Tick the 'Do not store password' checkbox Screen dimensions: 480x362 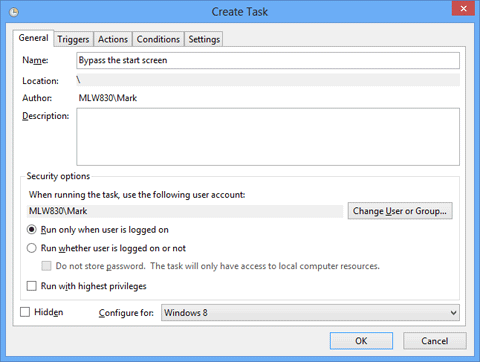pos(46,266)
